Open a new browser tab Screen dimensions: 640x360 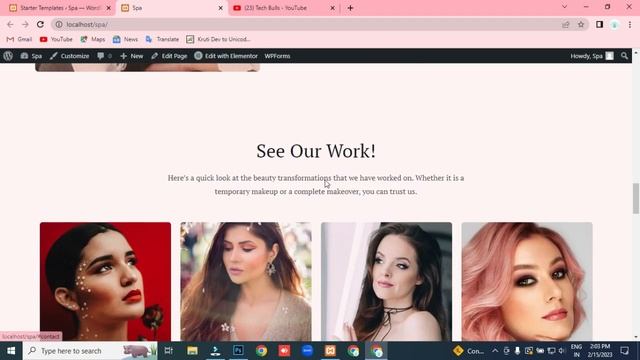(x=350, y=8)
